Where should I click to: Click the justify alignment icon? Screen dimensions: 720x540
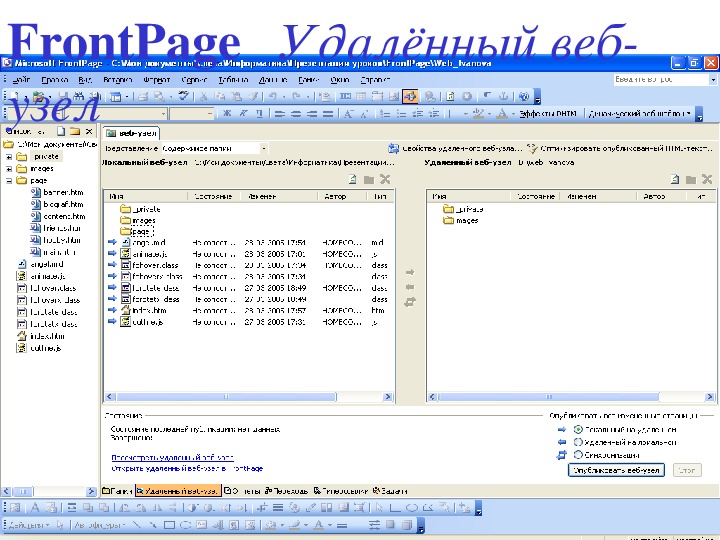327,113
